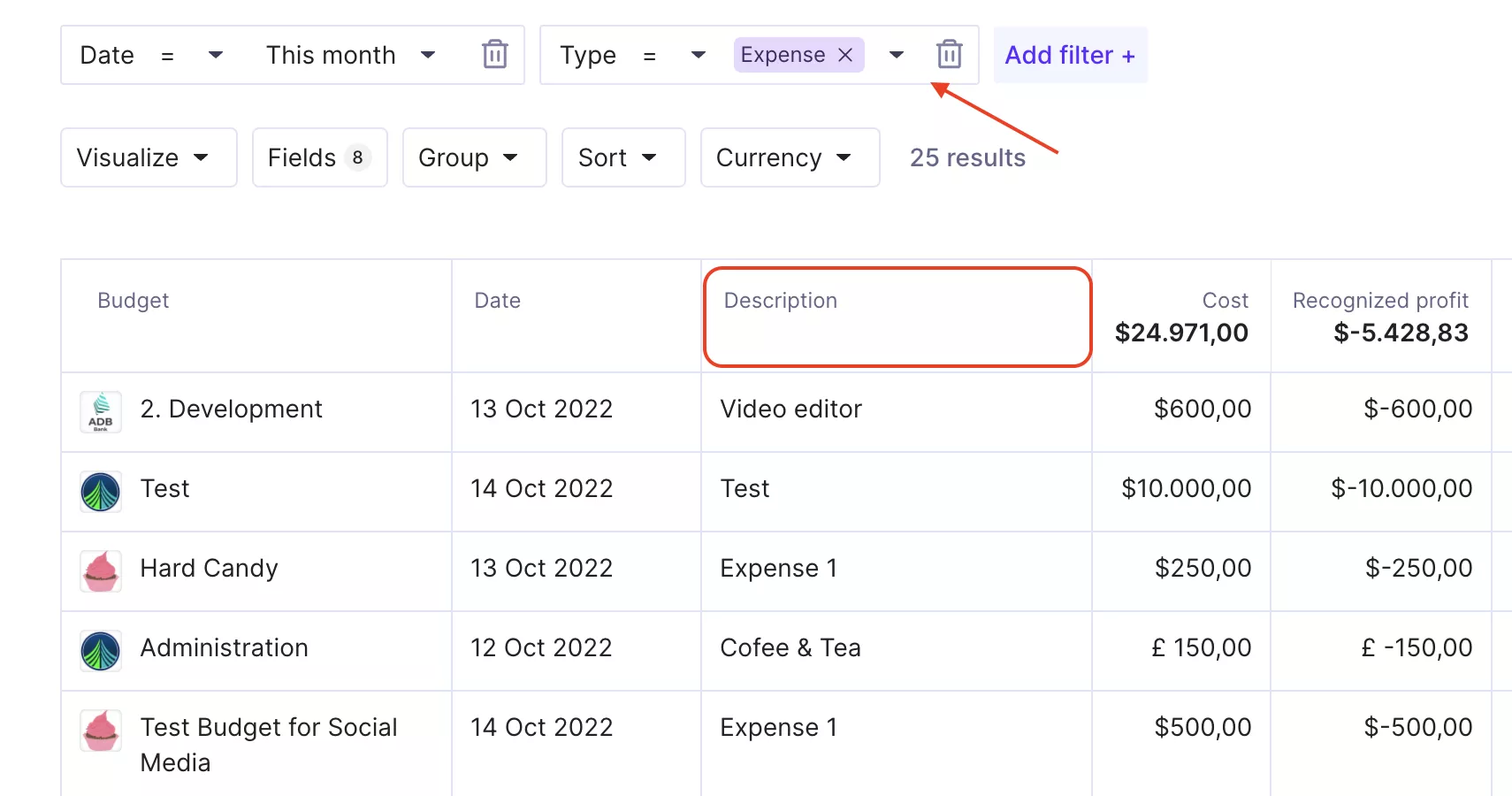This screenshot has height=796, width=1512.
Task: Open Test Budget for Social Media
Action: click(269, 745)
